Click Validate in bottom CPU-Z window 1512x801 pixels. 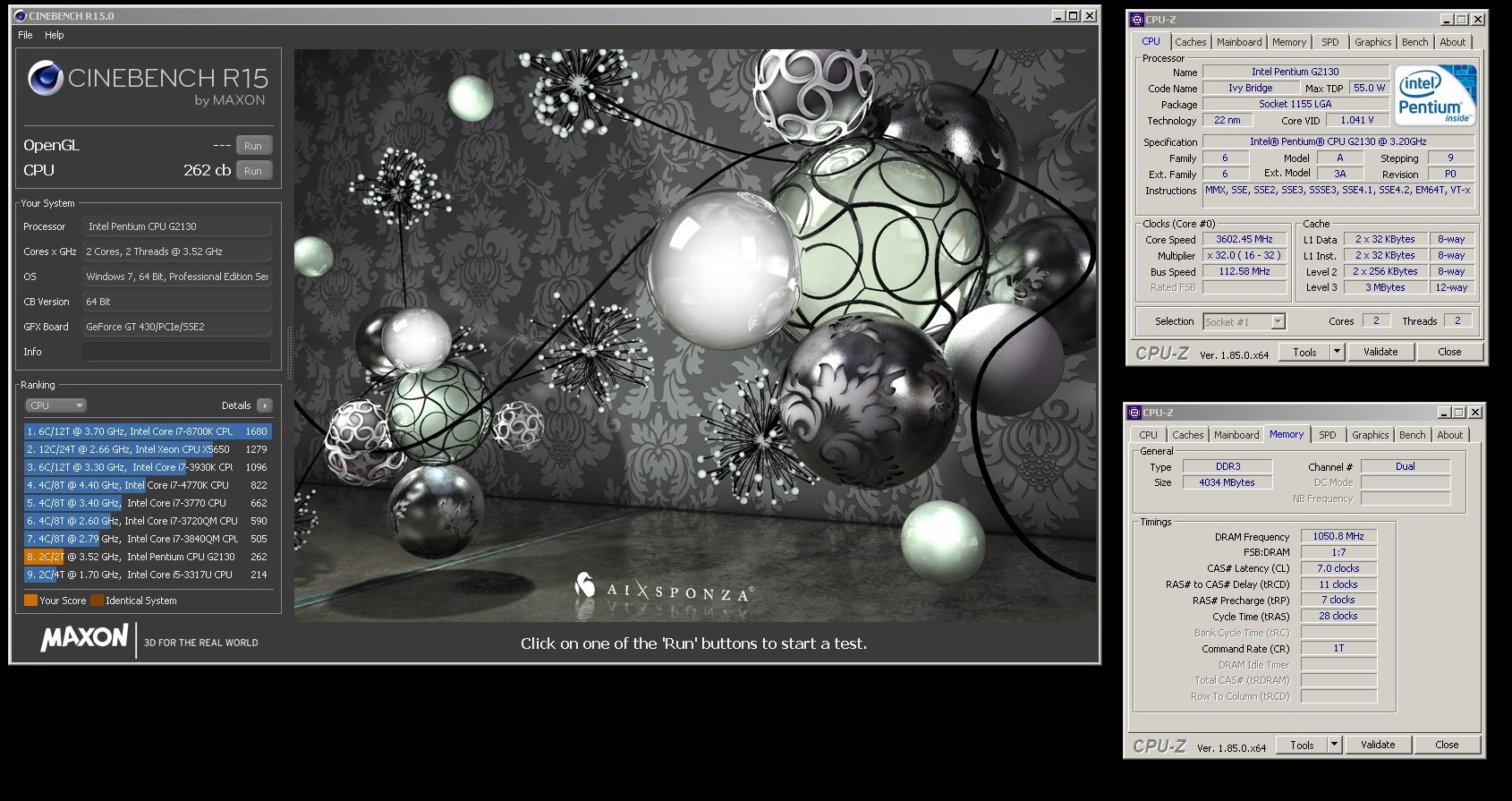point(1378,745)
